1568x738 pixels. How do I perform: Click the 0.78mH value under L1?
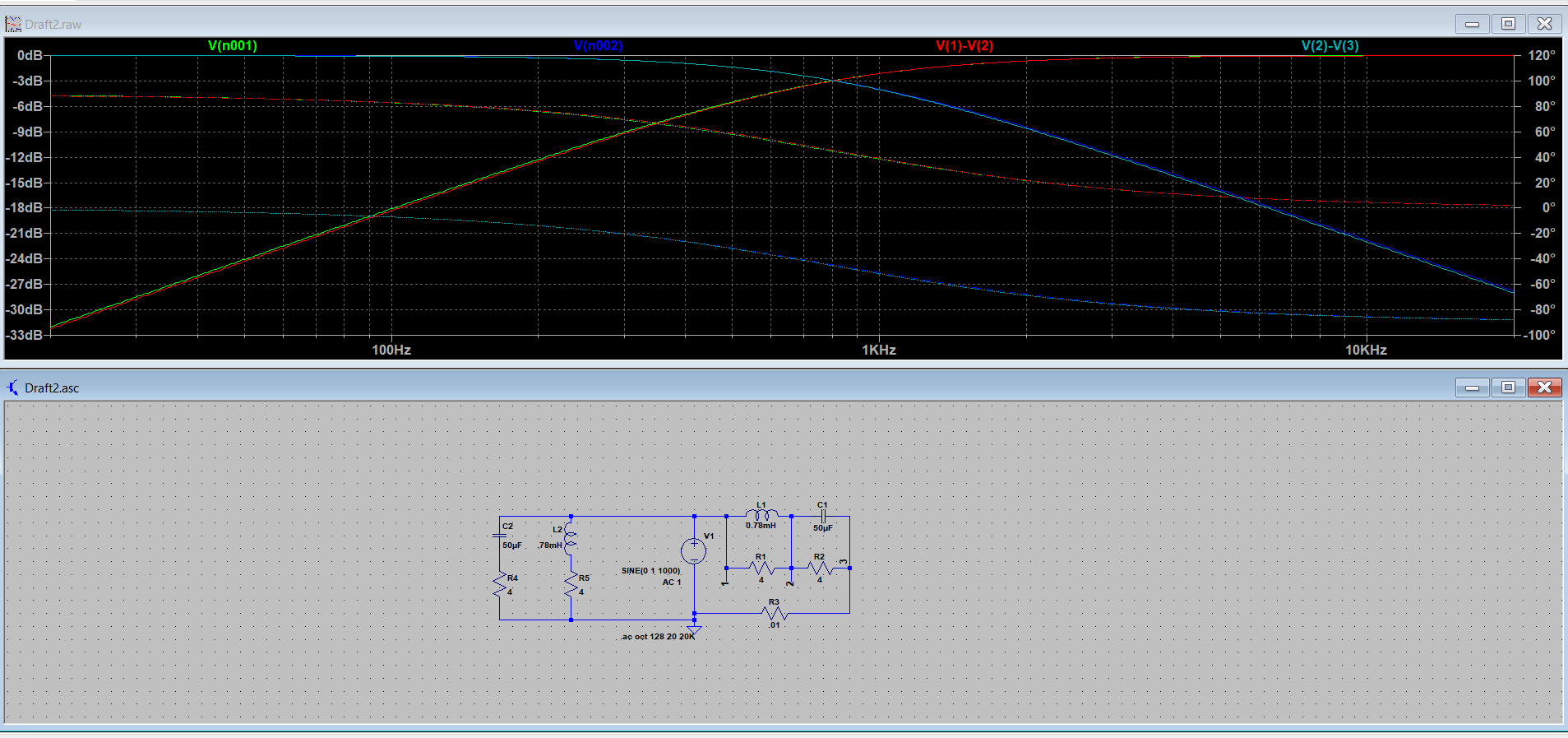click(x=761, y=526)
